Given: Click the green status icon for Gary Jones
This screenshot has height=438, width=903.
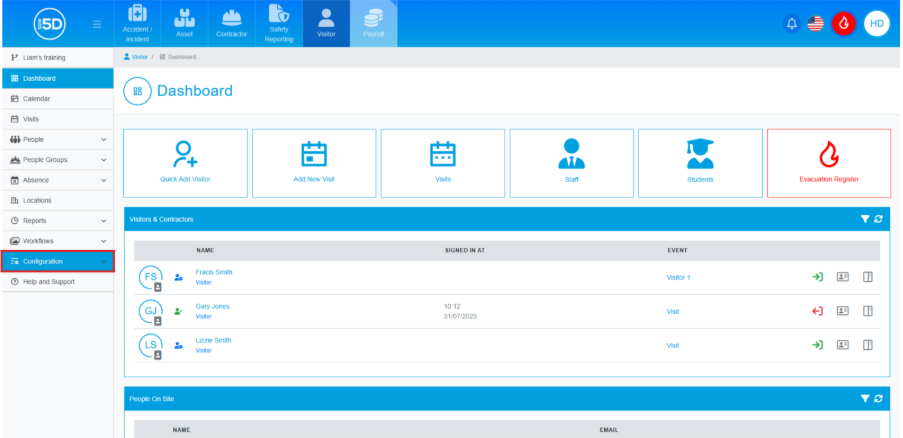Looking at the screenshot, I should pyautogui.click(x=179, y=311).
